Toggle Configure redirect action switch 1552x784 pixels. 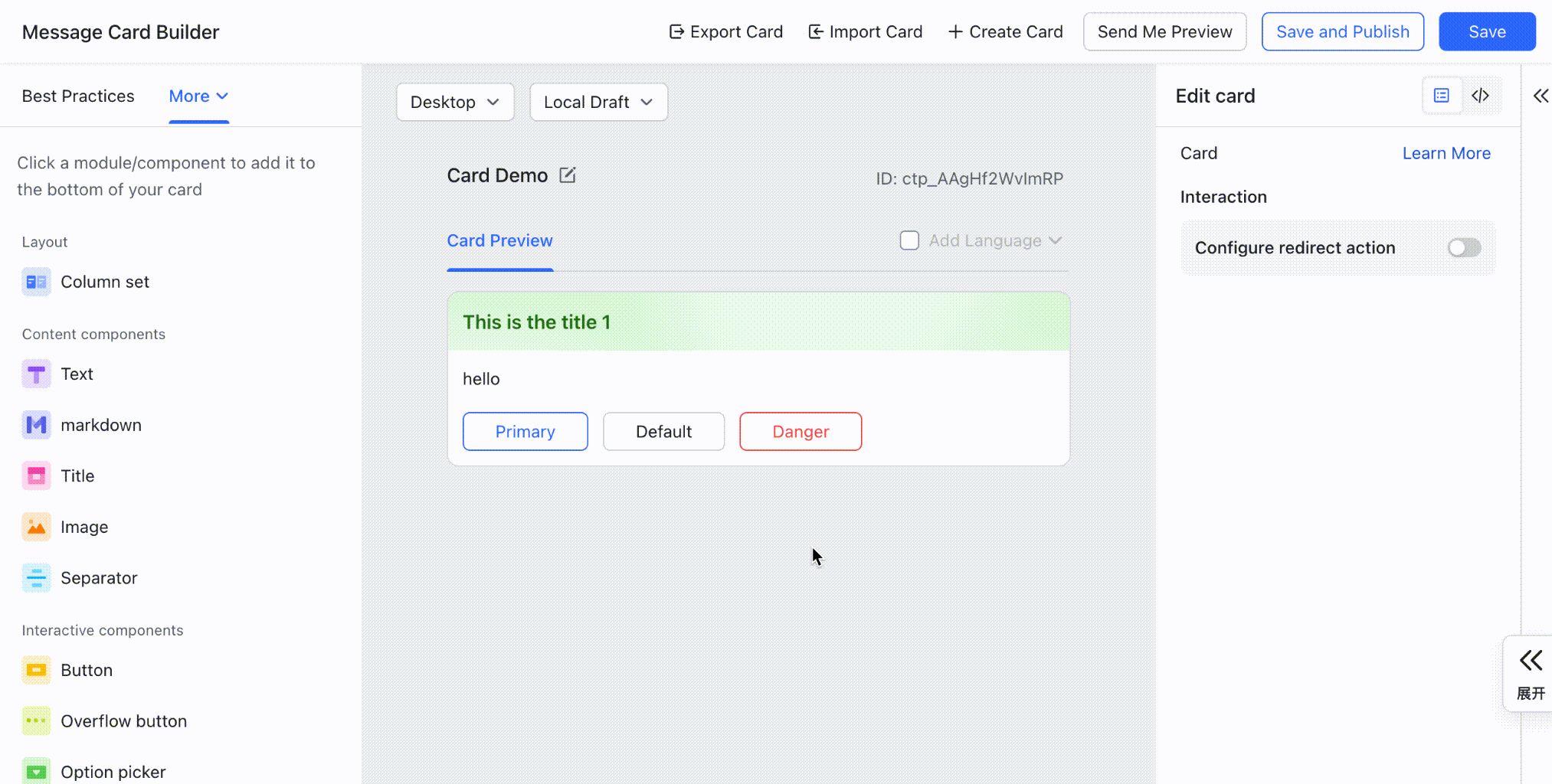click(x=1464, y=247)
